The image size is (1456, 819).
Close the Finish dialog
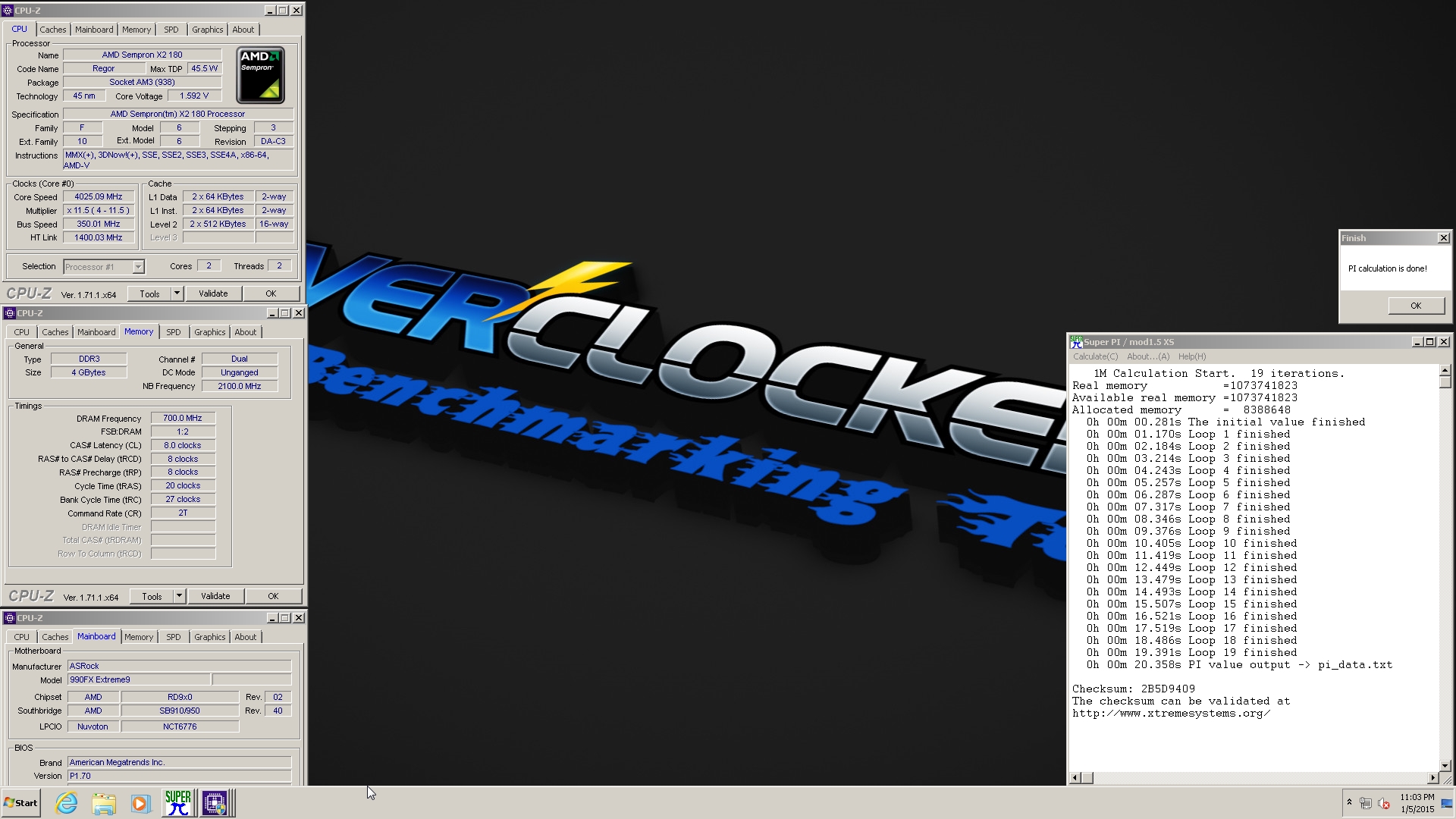[1444, 238]
